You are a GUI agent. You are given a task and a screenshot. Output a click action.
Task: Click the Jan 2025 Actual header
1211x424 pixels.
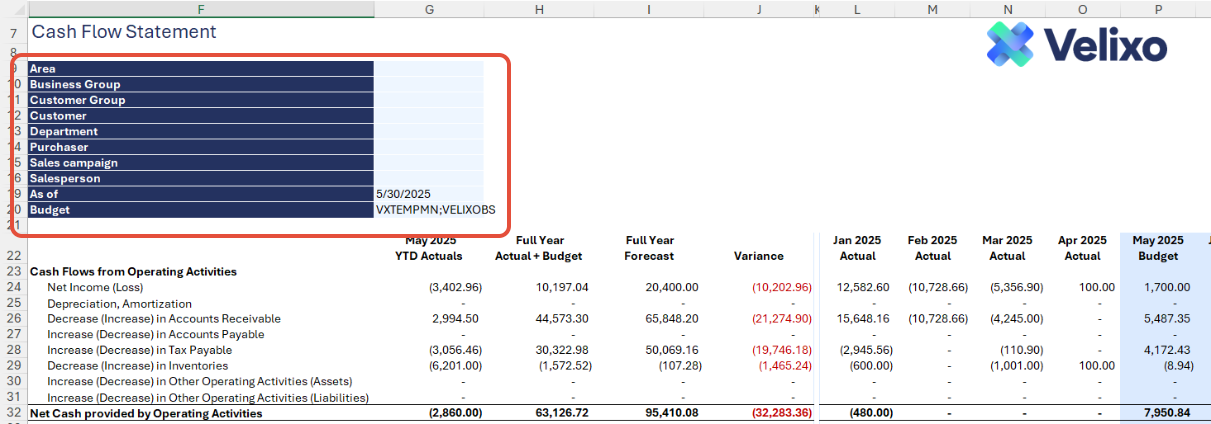pos(857,248)
